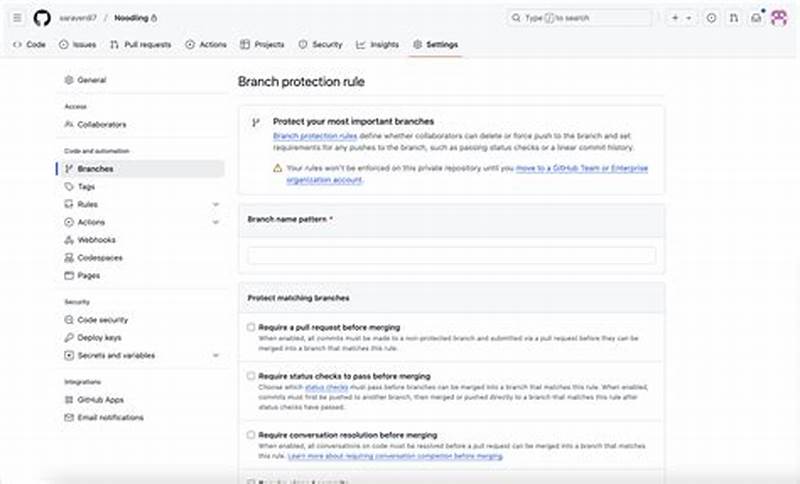This screenshot has width=800, height=484.
Task: Open the create new plus button
Action: click(675, 18)
